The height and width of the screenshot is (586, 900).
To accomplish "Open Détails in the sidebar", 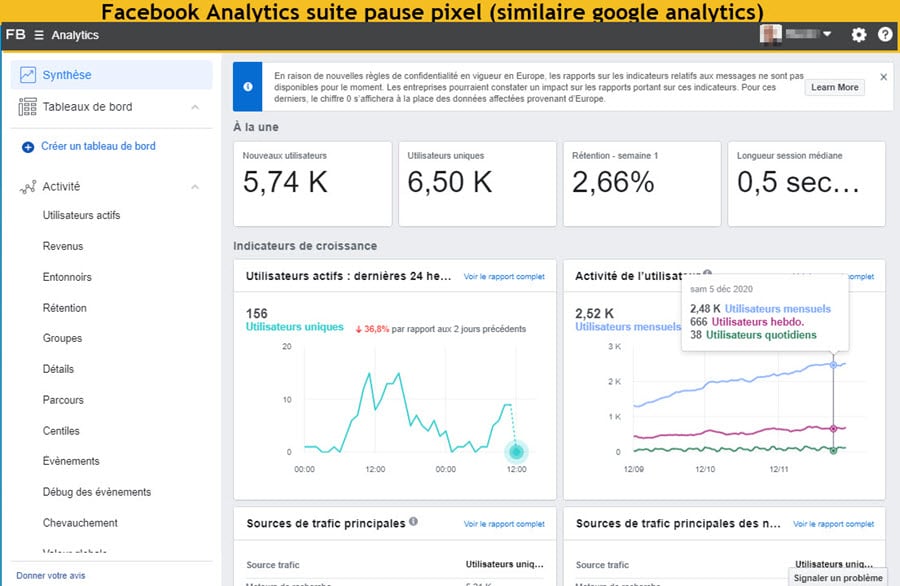I will click(x=59, y=369).
